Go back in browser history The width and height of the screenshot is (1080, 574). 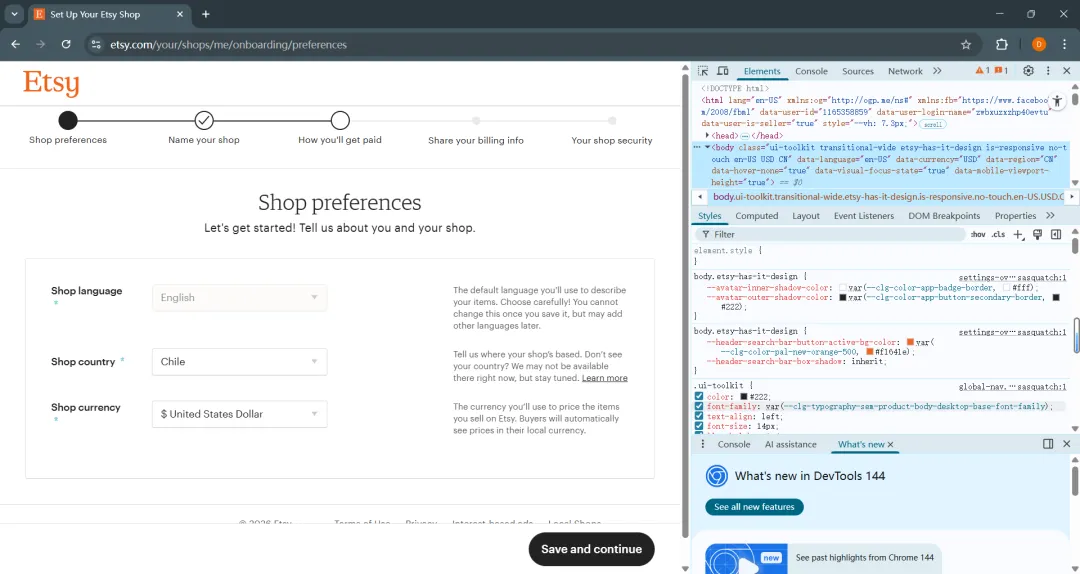pos(16,44)
